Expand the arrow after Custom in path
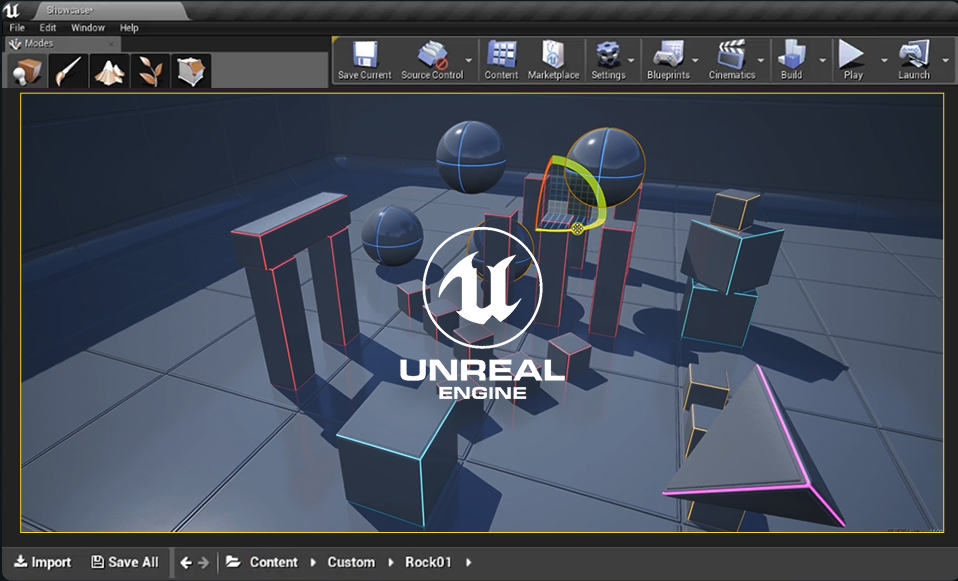The height and width of the screenshot is (581, 958). (x=391, y=563)
